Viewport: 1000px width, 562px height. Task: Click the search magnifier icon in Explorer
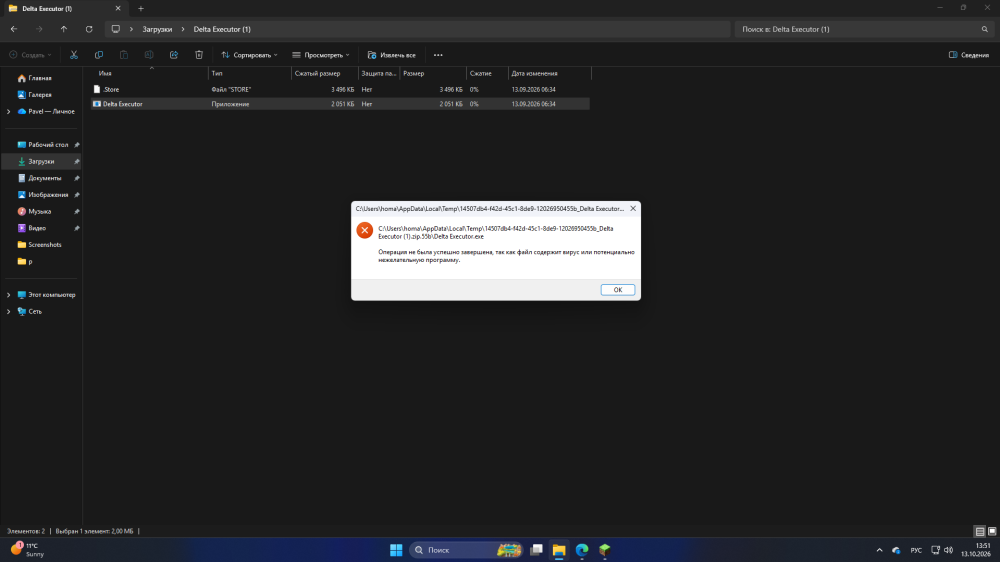pyautogui.click(x=985, y=29)
